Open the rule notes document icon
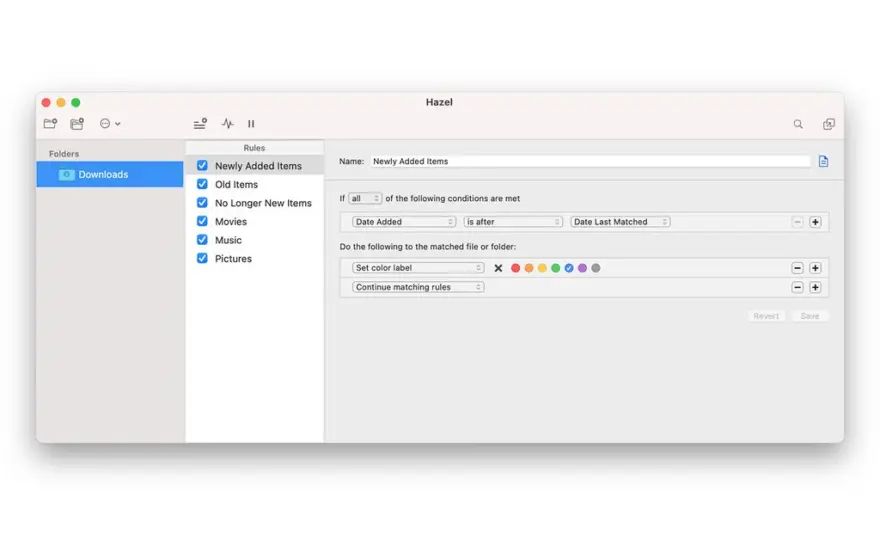Image resolution: width=880 pixels, height=550 pixels. click(823, 162)
